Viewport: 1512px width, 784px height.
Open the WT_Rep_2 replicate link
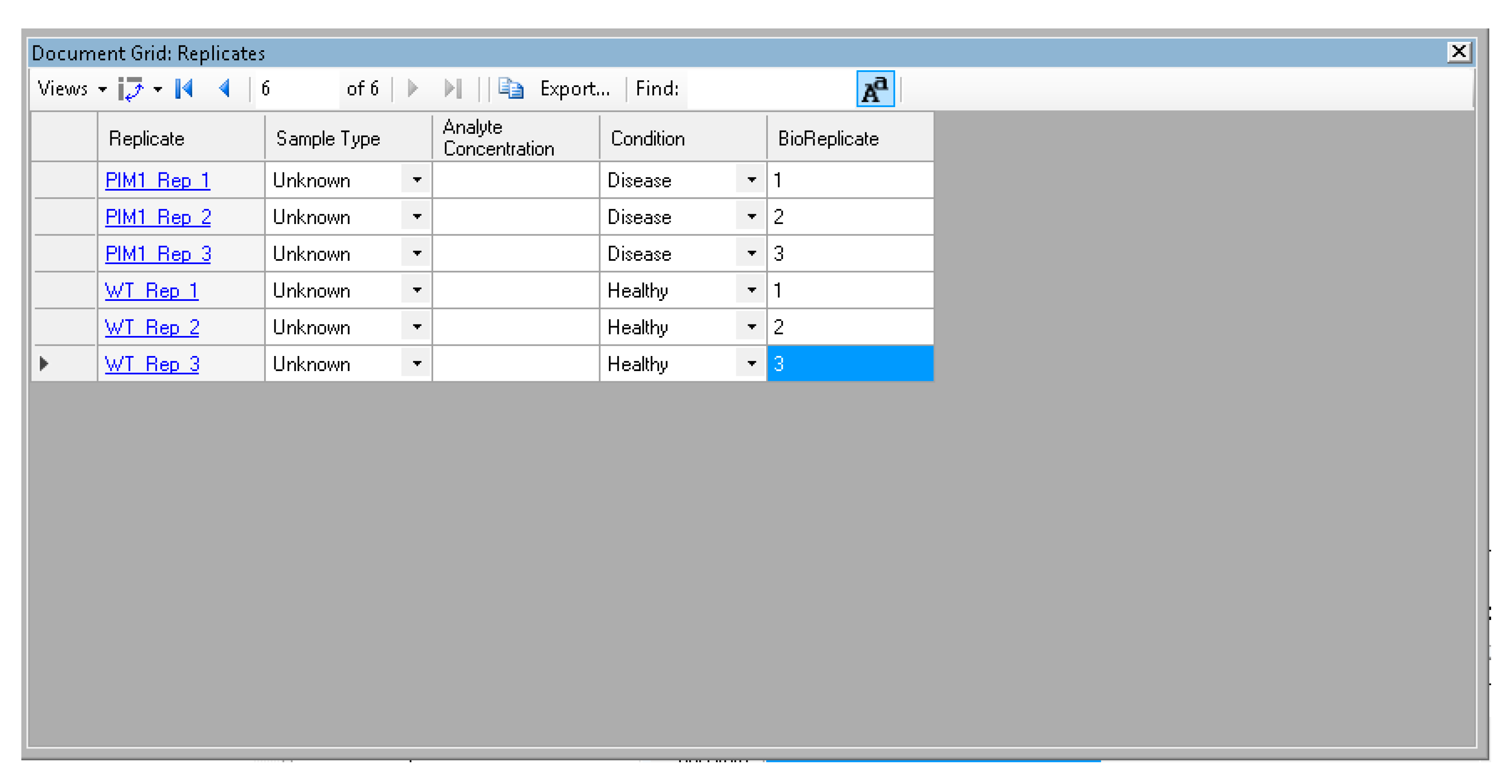[152, 327]
